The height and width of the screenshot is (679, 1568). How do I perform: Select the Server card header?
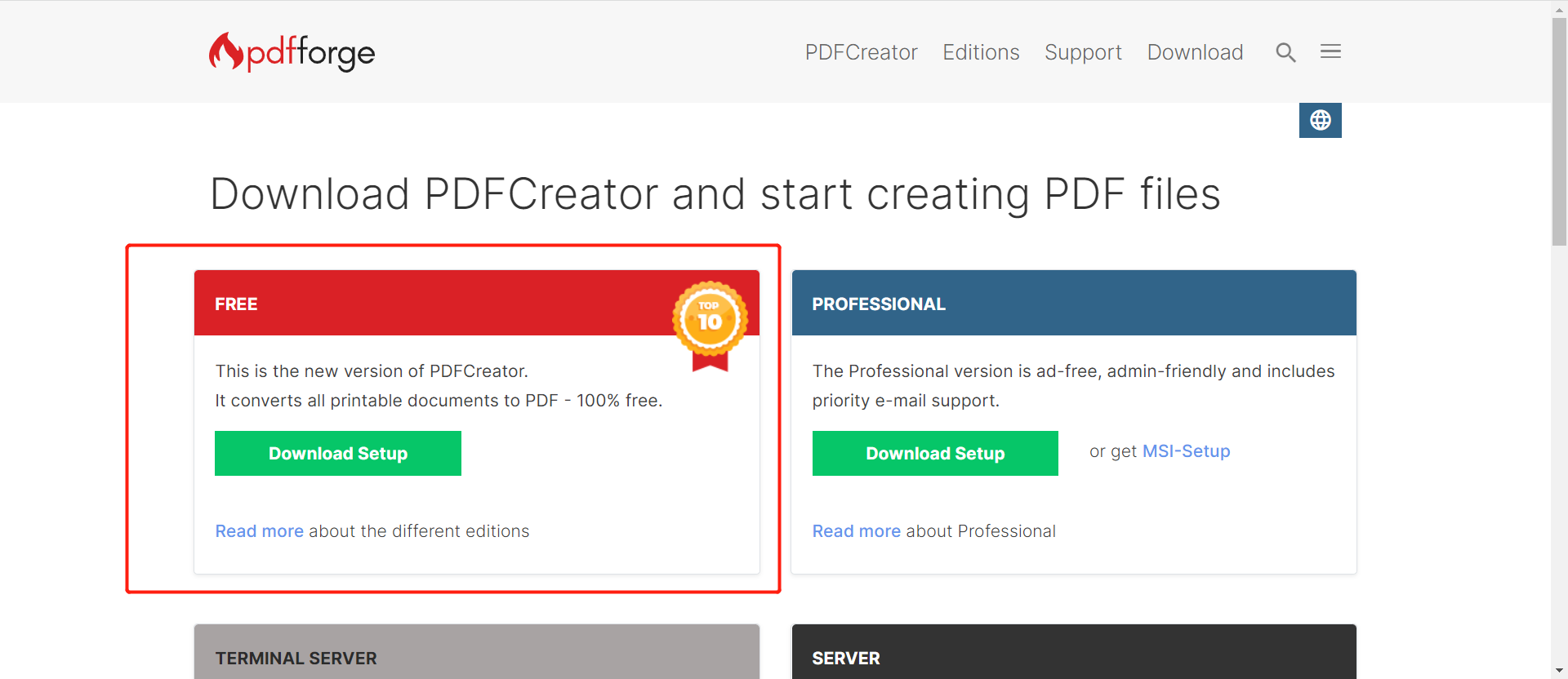tap(1073, 657)
